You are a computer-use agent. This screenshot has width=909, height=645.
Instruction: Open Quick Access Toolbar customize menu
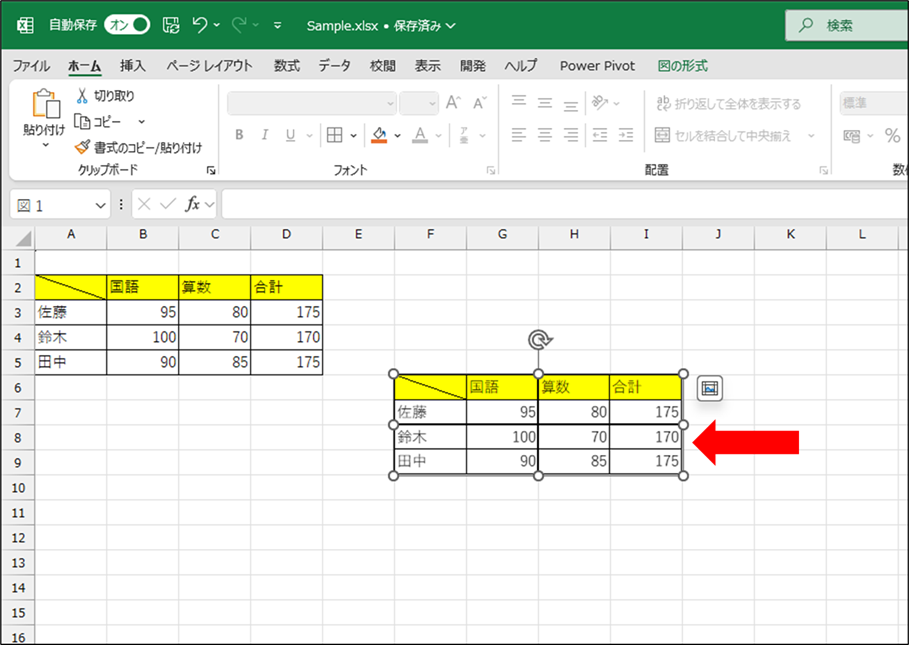(278, 25)
